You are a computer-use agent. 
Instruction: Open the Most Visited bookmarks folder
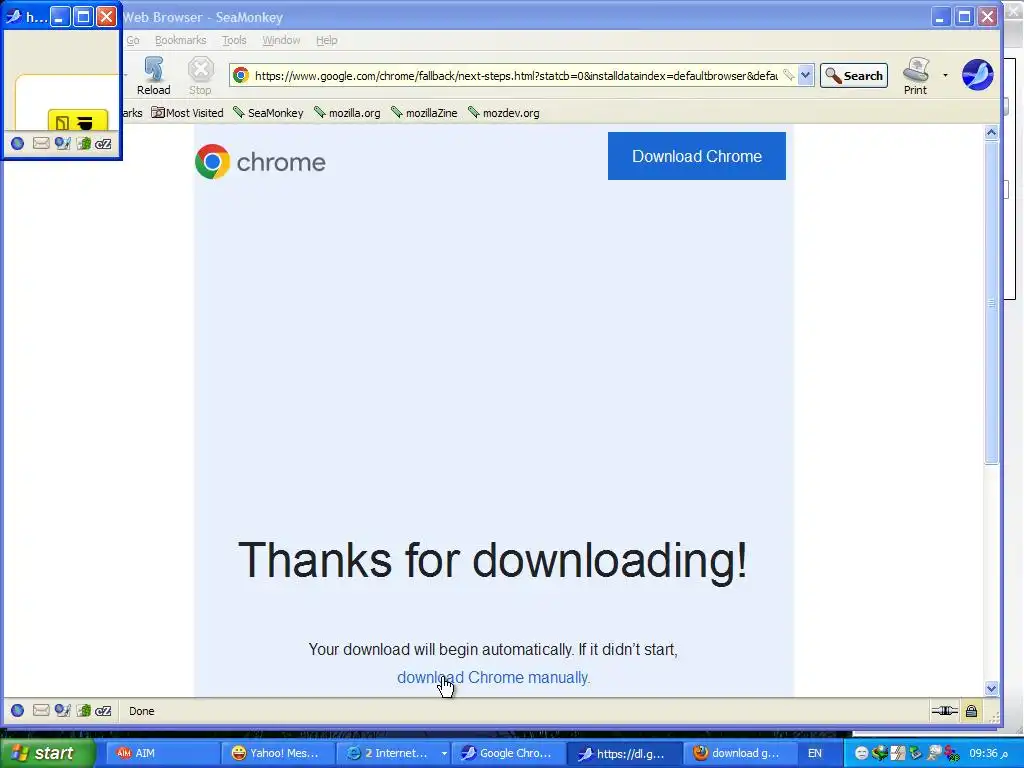coord(187,113)
